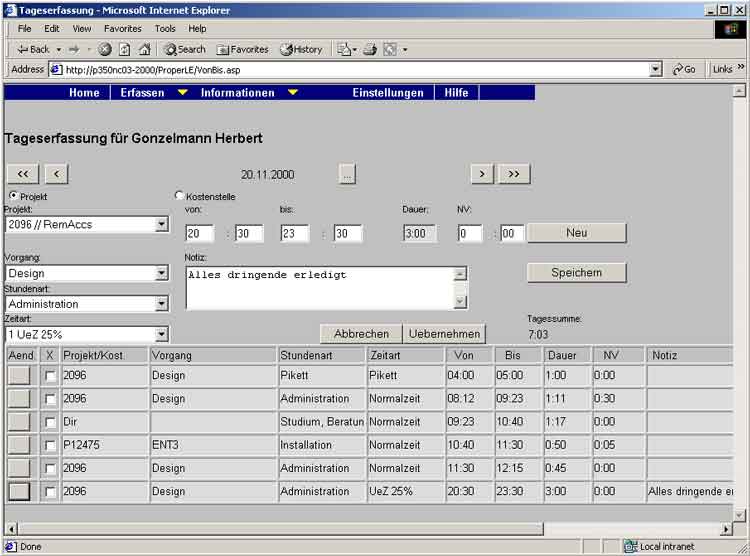This screenshot has width=750, height=556.
Task: Open the Search toolbar button
Action: pos(185,49)
